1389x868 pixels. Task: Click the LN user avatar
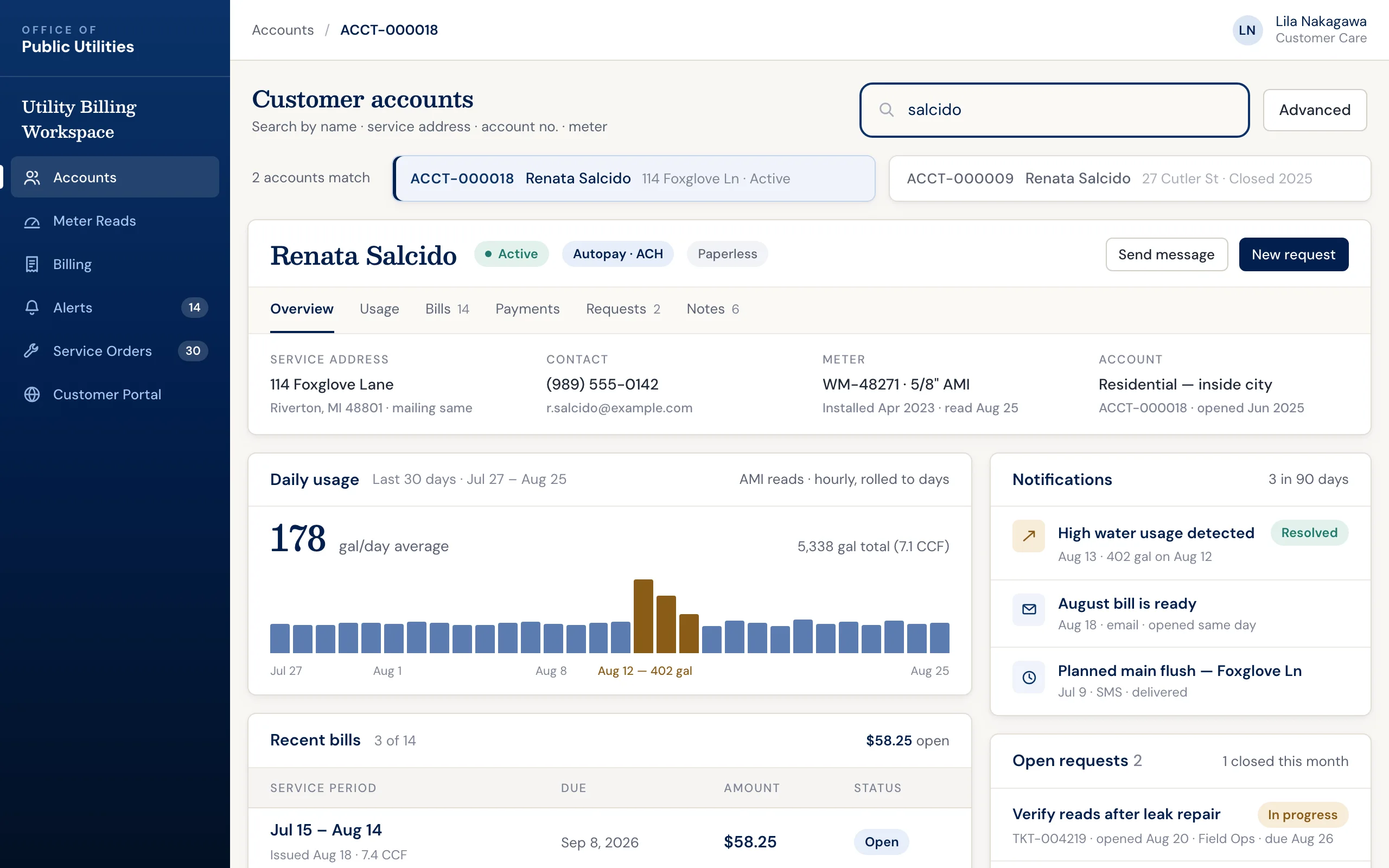click(x=1247, y=30)
